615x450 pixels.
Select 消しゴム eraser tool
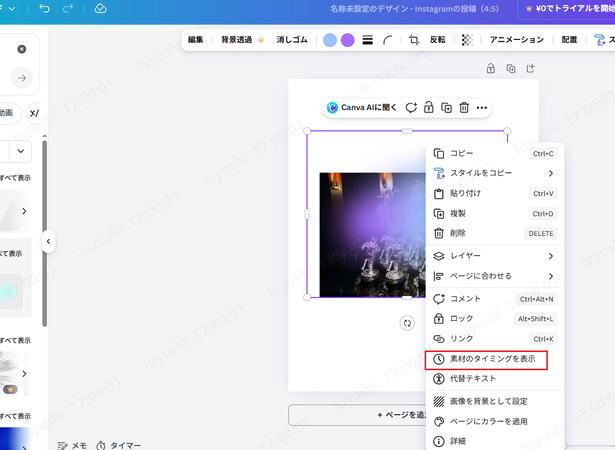[291, 40]
